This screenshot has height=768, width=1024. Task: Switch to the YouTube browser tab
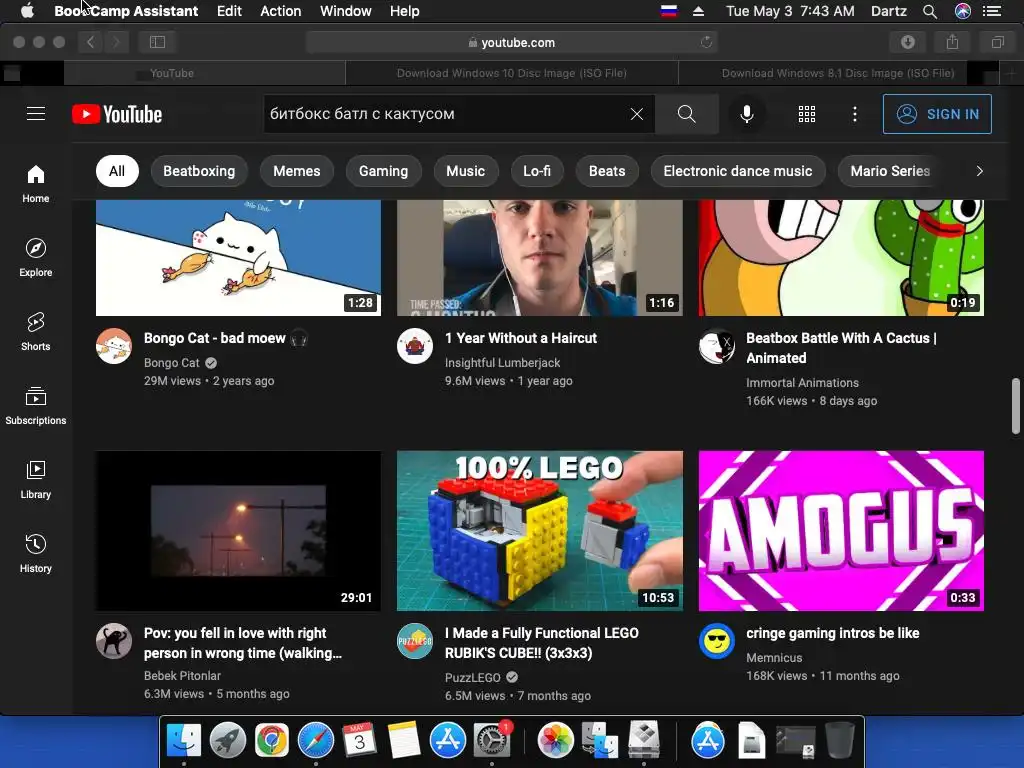coord(172,73)
